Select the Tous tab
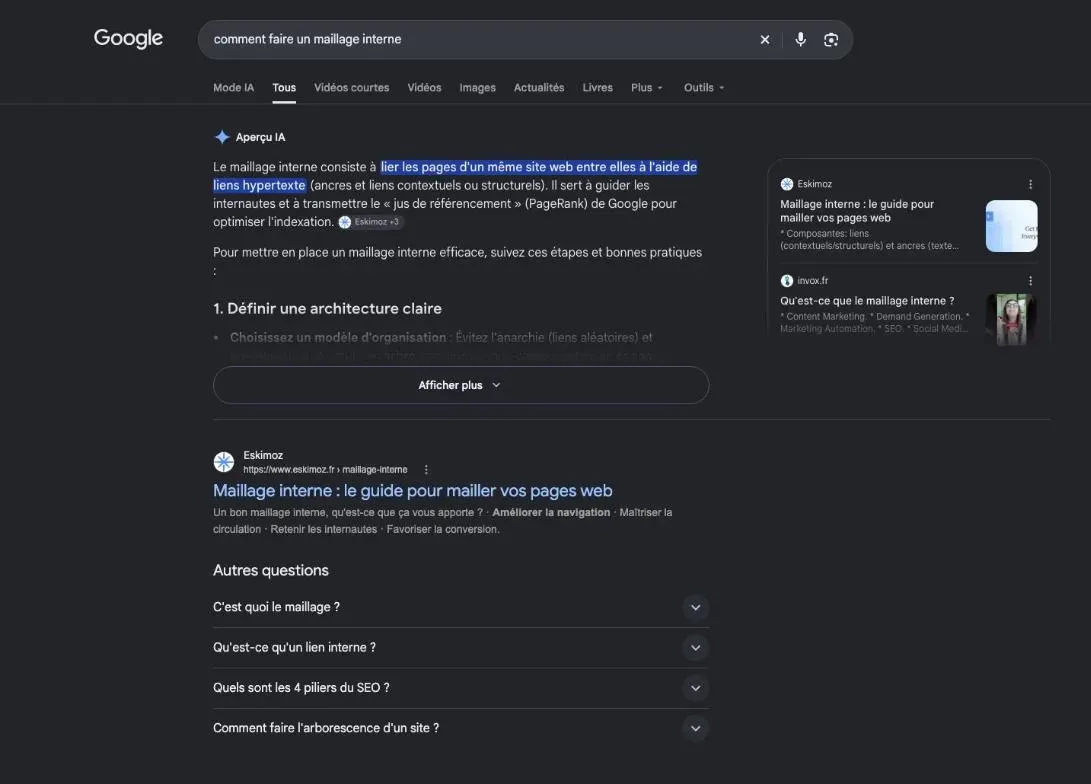Viewport: 1091px width, 784px height. pyautogui.click(x=284, y=88)
